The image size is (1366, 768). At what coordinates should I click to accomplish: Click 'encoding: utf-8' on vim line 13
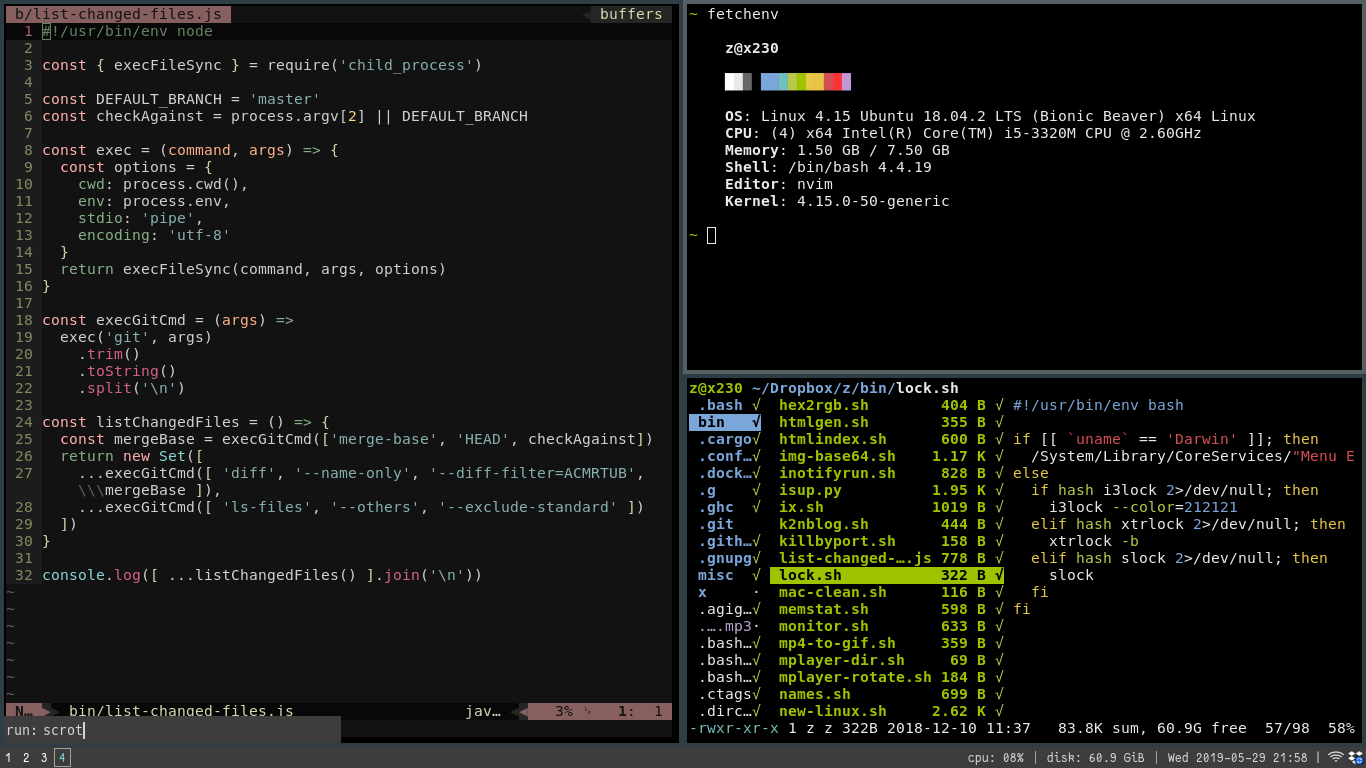coord(154,235)
